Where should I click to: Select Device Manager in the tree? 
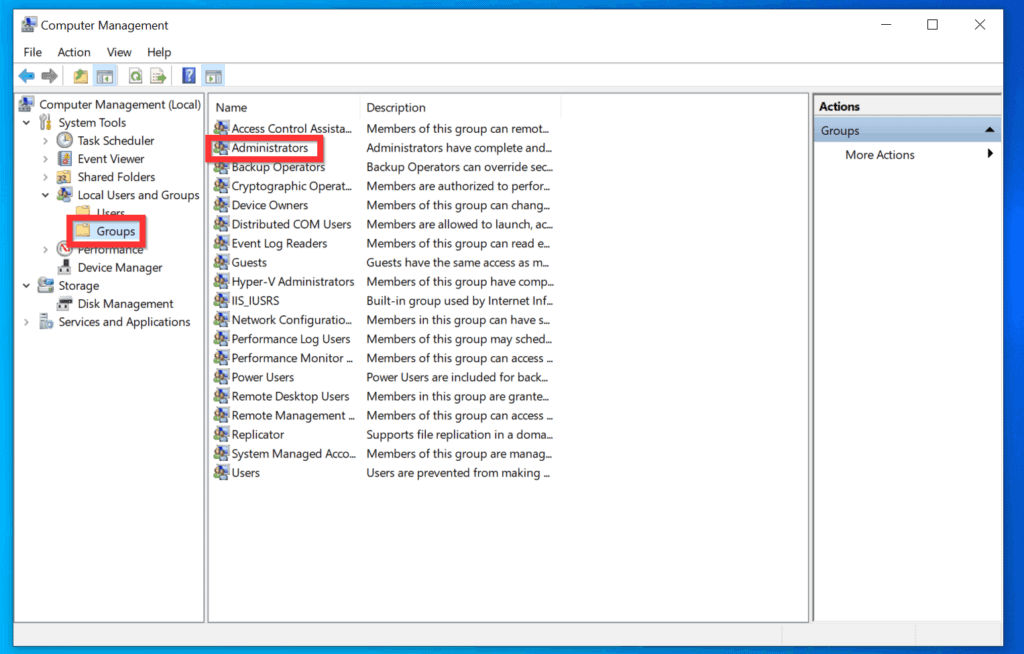120,267
